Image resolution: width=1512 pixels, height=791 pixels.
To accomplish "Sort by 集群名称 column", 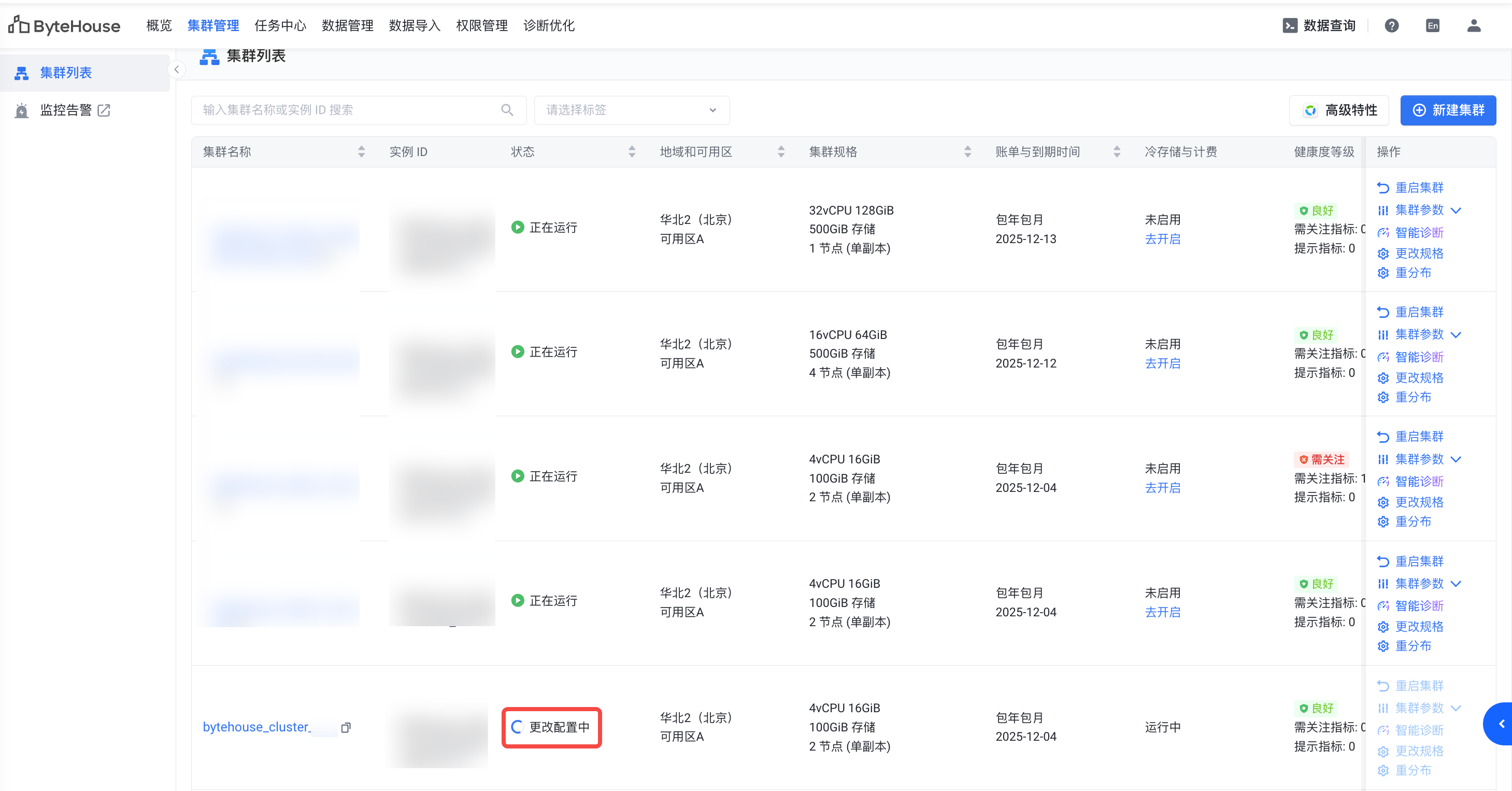I will pos(361,152).
